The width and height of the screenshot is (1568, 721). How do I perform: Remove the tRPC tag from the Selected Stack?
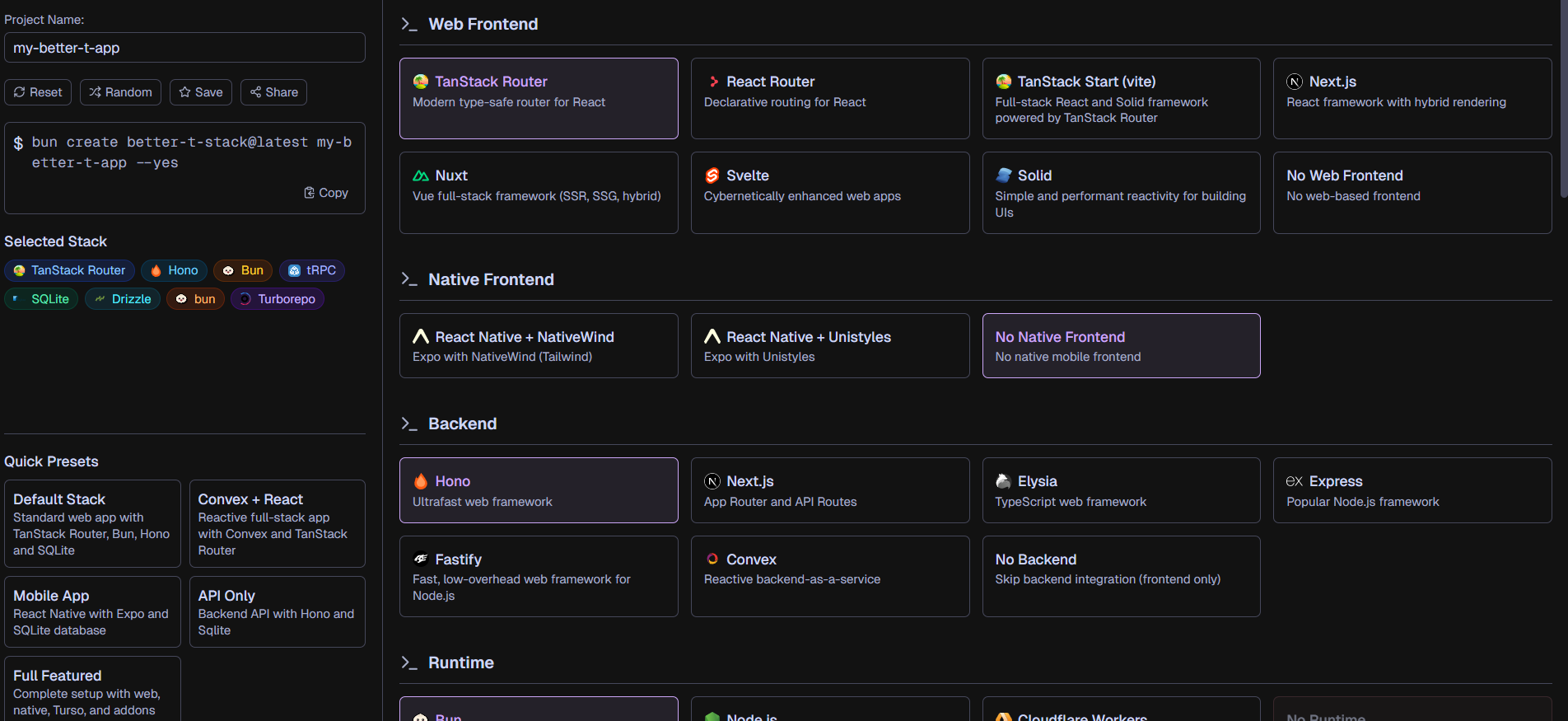point(312,270)
